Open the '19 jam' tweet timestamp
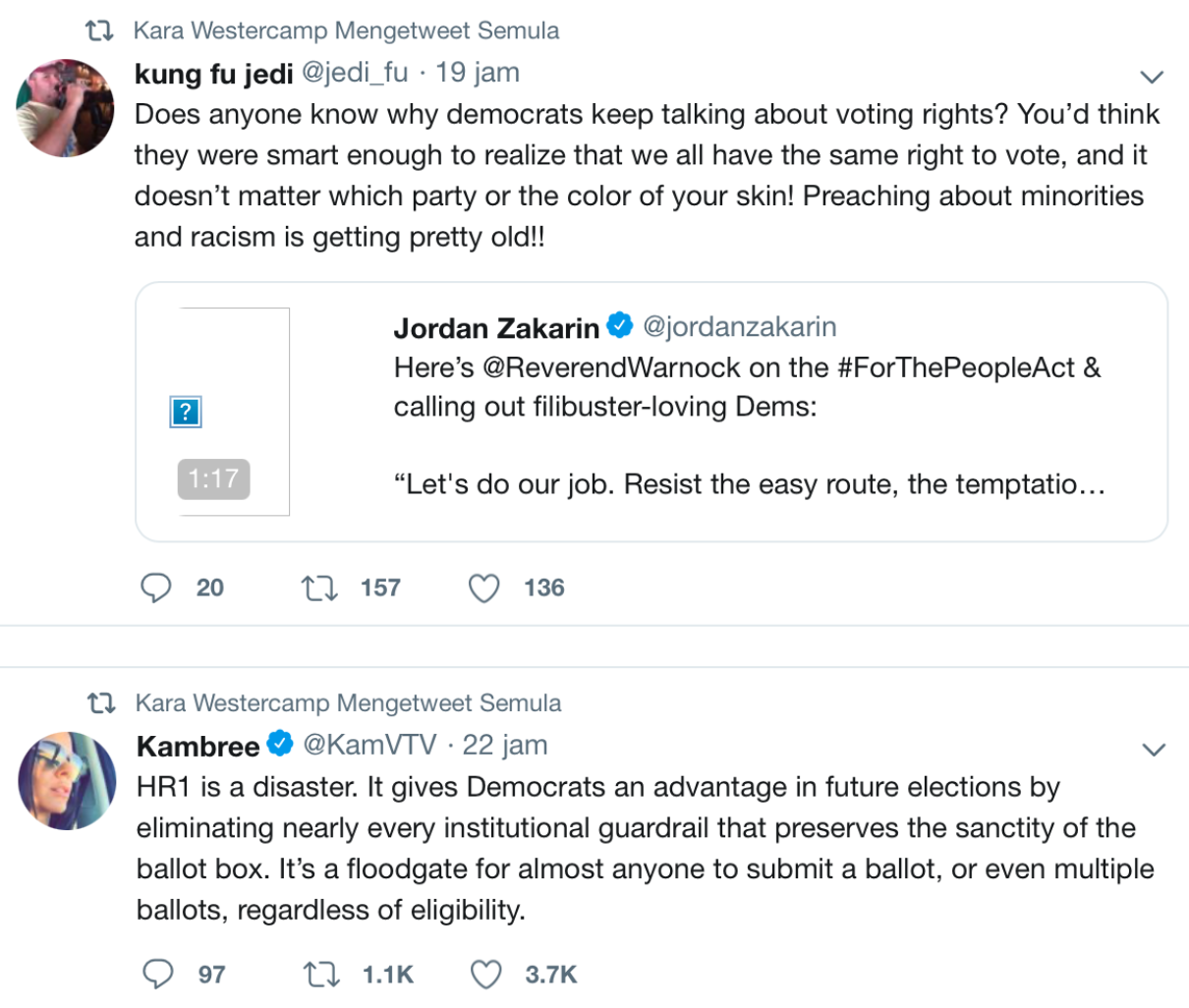This screenshot has height=1008, width=1189. pos(478,73)
